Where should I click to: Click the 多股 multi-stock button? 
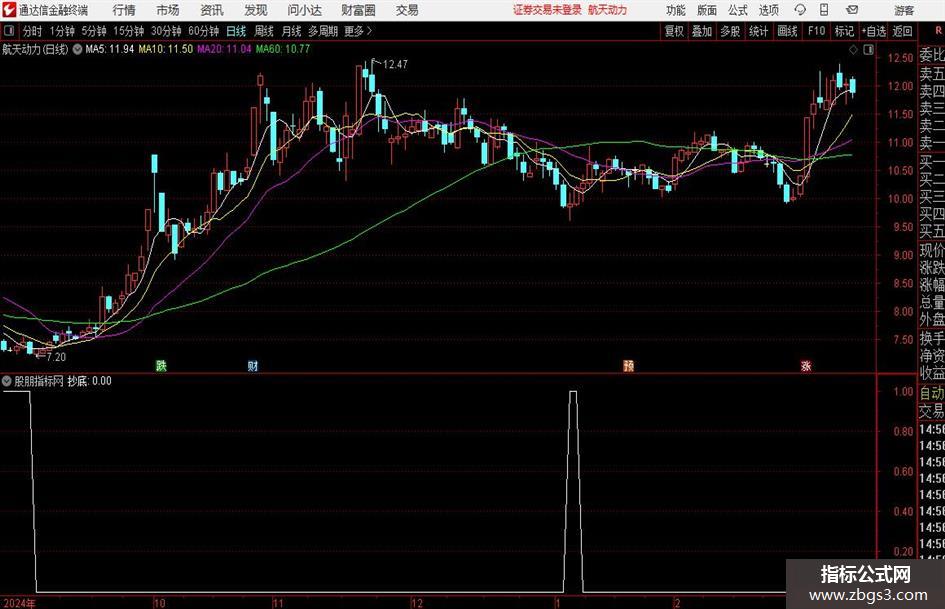pos(730,31)
